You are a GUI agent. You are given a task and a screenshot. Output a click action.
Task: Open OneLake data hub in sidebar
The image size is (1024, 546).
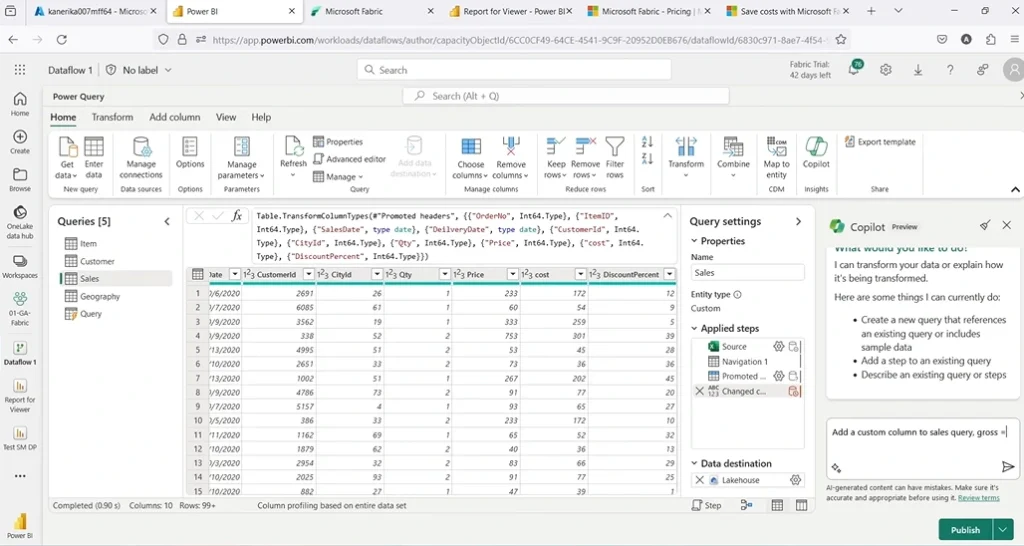click(20, 222)
